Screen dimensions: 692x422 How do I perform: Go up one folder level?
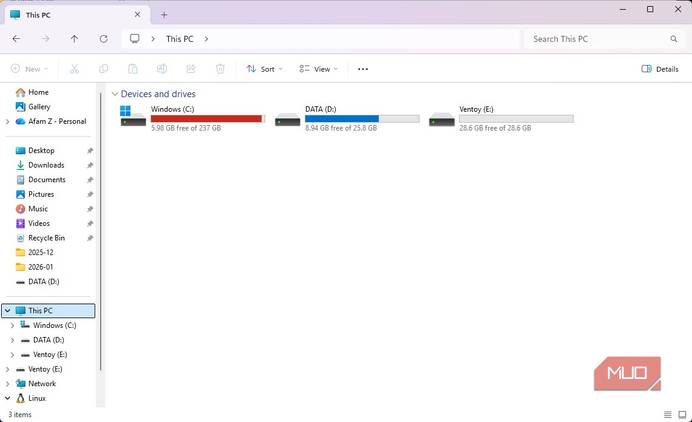pyautogui.click(x=74, y=39)
